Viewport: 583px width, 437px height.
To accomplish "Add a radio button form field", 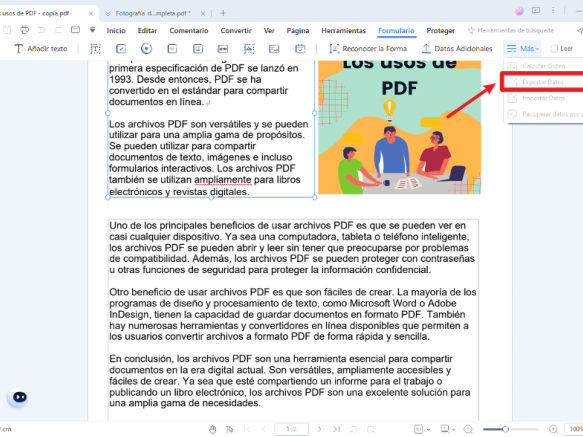I will click(146, 49).
